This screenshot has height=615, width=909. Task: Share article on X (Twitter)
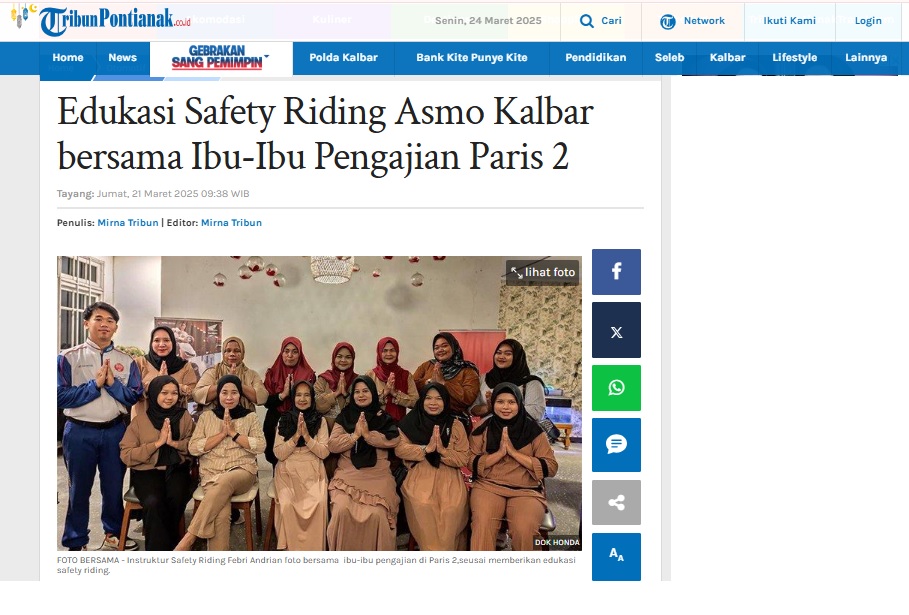pyautogui.click(x=616, y=330)
